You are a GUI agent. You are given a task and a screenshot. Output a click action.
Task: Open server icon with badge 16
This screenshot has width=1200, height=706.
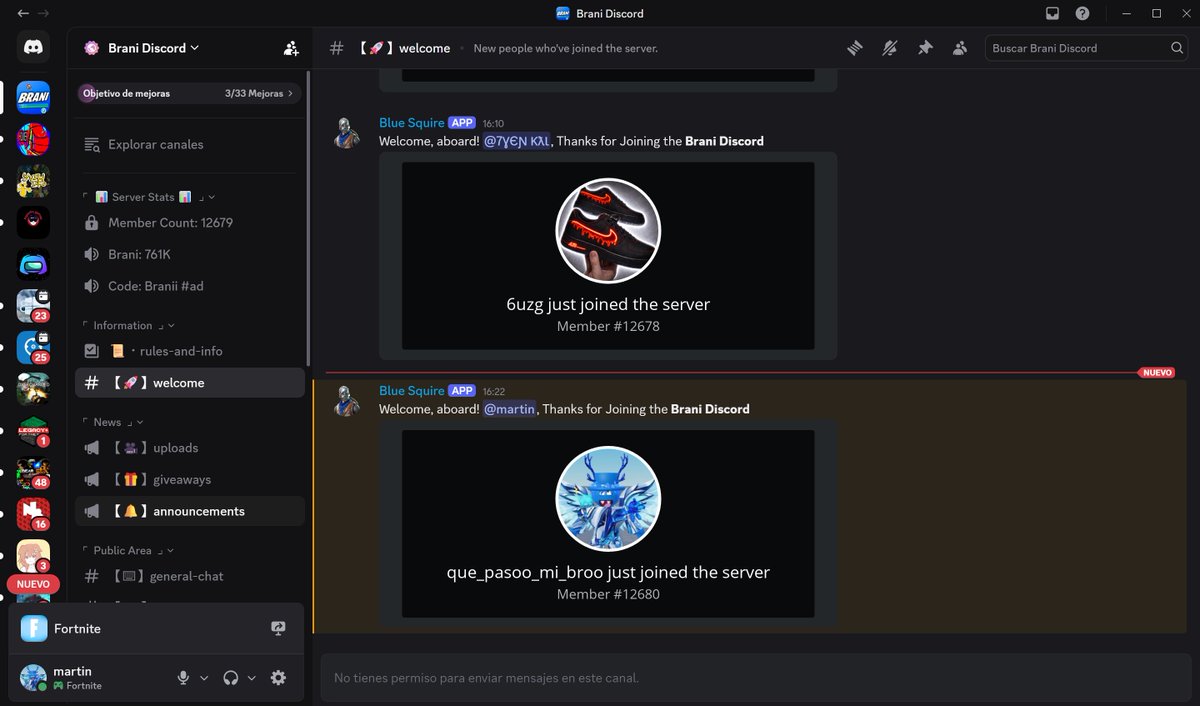(x=33, y=514)
